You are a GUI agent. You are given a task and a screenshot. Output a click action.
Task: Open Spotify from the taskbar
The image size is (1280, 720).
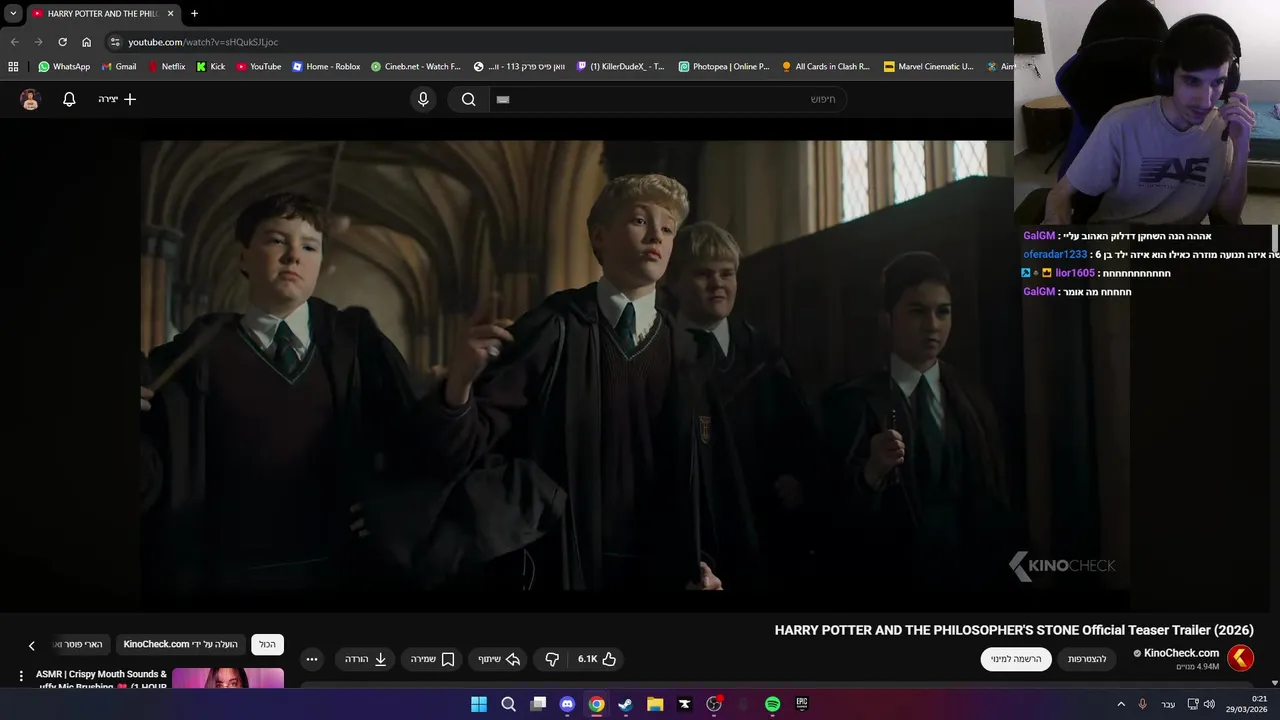coord(772,704)
